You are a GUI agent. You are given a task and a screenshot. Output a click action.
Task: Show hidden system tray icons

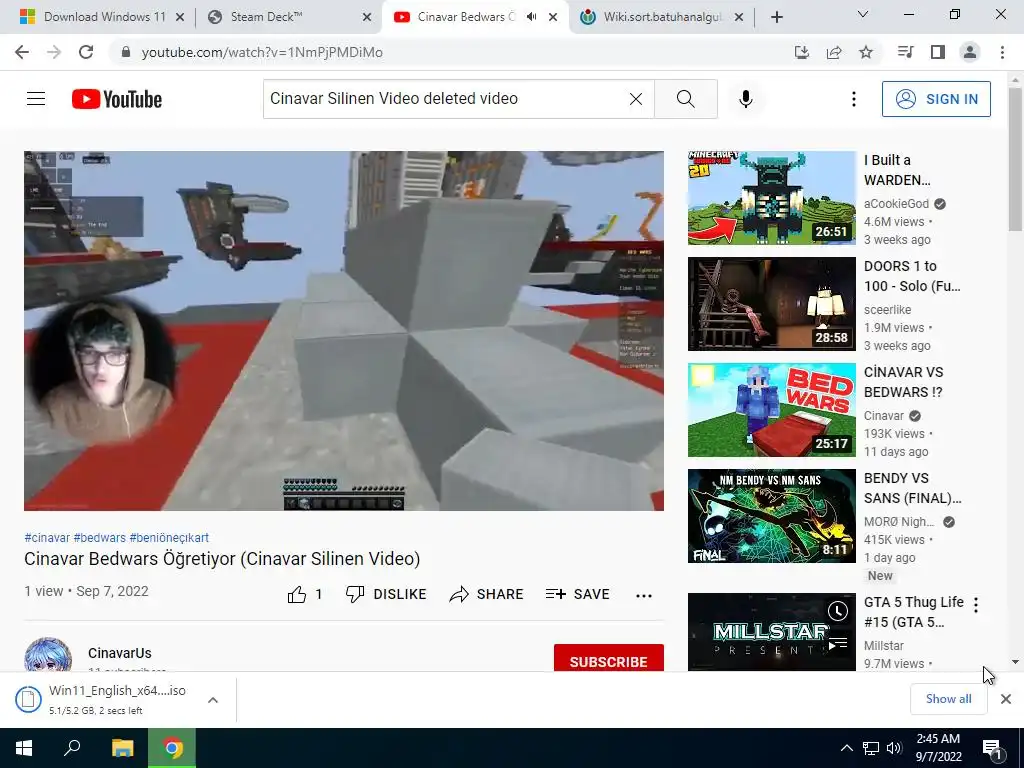[x=846, y=748]
